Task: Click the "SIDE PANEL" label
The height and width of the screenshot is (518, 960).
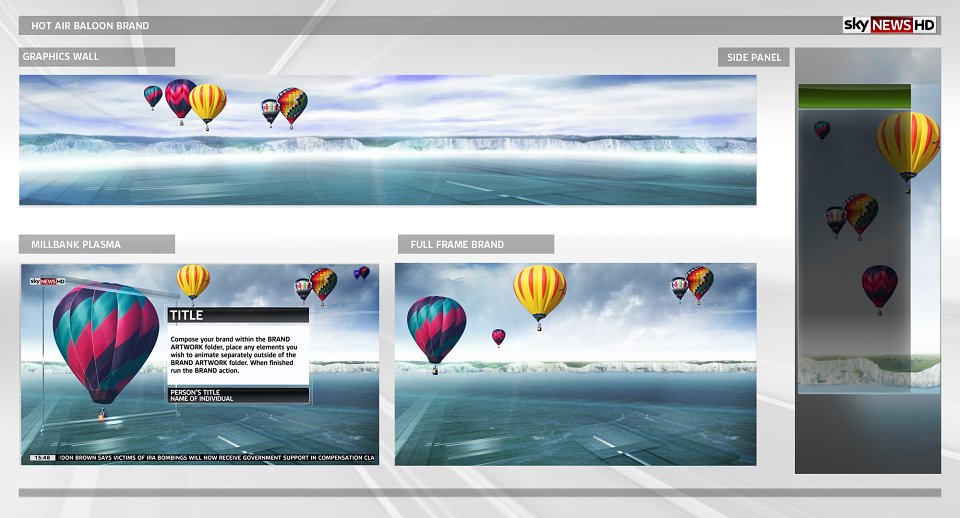Action: tap(754, 58)
